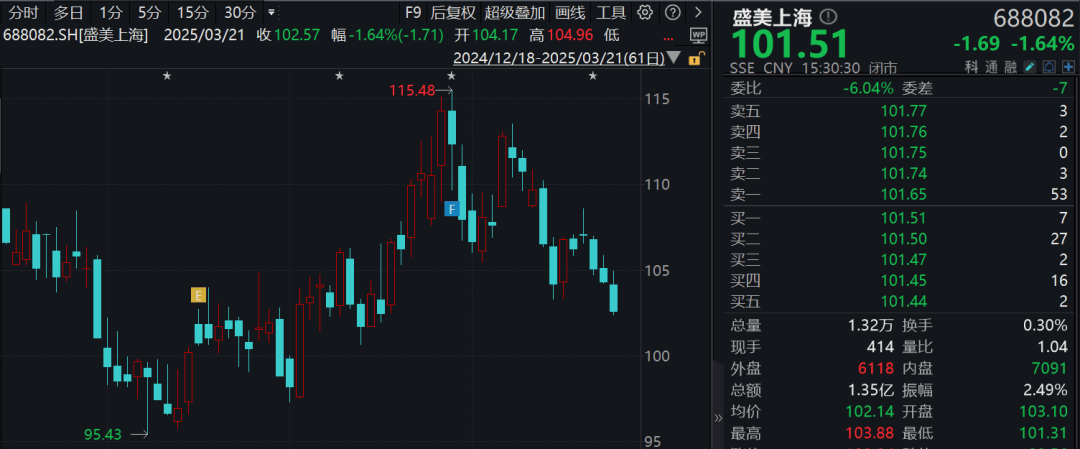
Task: Select the 5分 period tab
Action: coord(148,12)
